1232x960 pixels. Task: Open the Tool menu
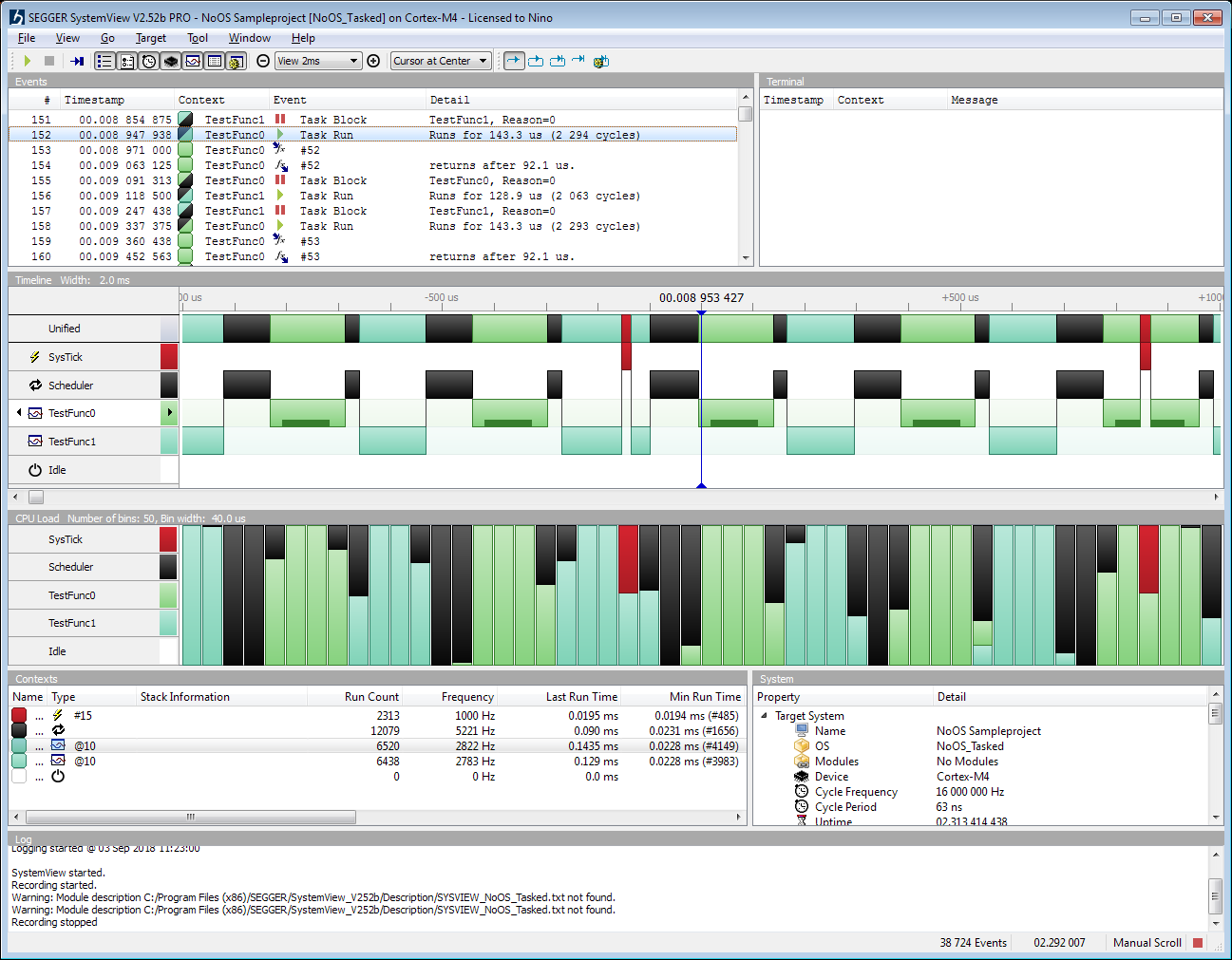[197, 38]
